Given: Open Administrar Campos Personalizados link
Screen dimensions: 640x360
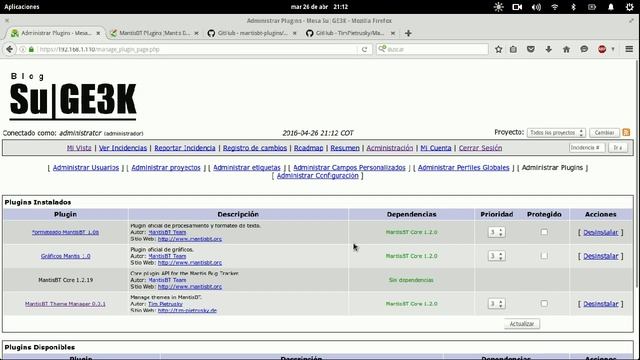Looking at the screenshot, I should pyautogui.click(x=349, y=167).
